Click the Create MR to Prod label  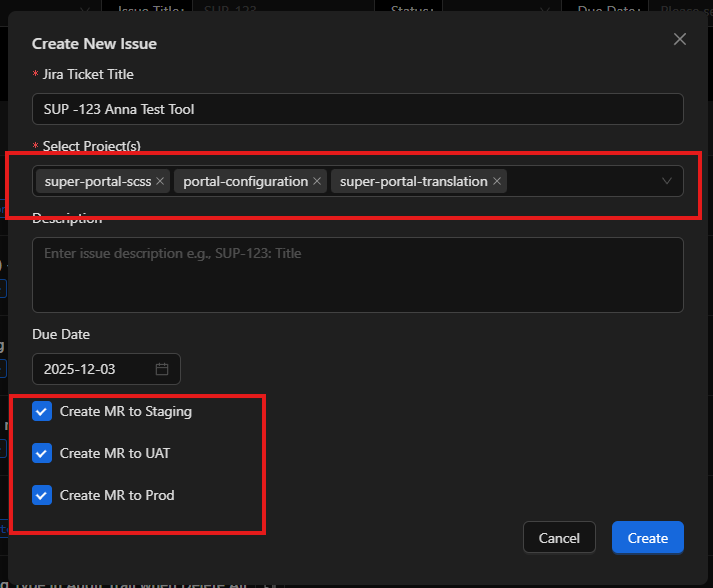(117, 495)
